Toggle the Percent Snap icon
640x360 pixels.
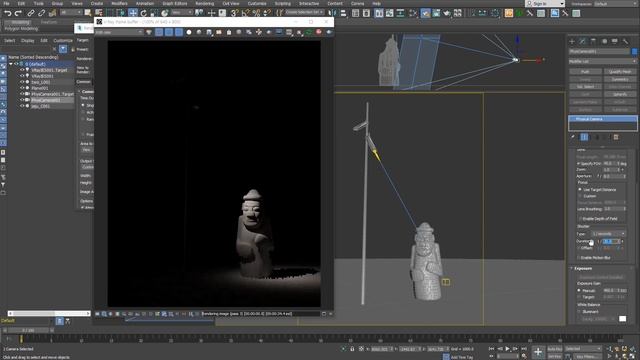[x=256, y=13]
